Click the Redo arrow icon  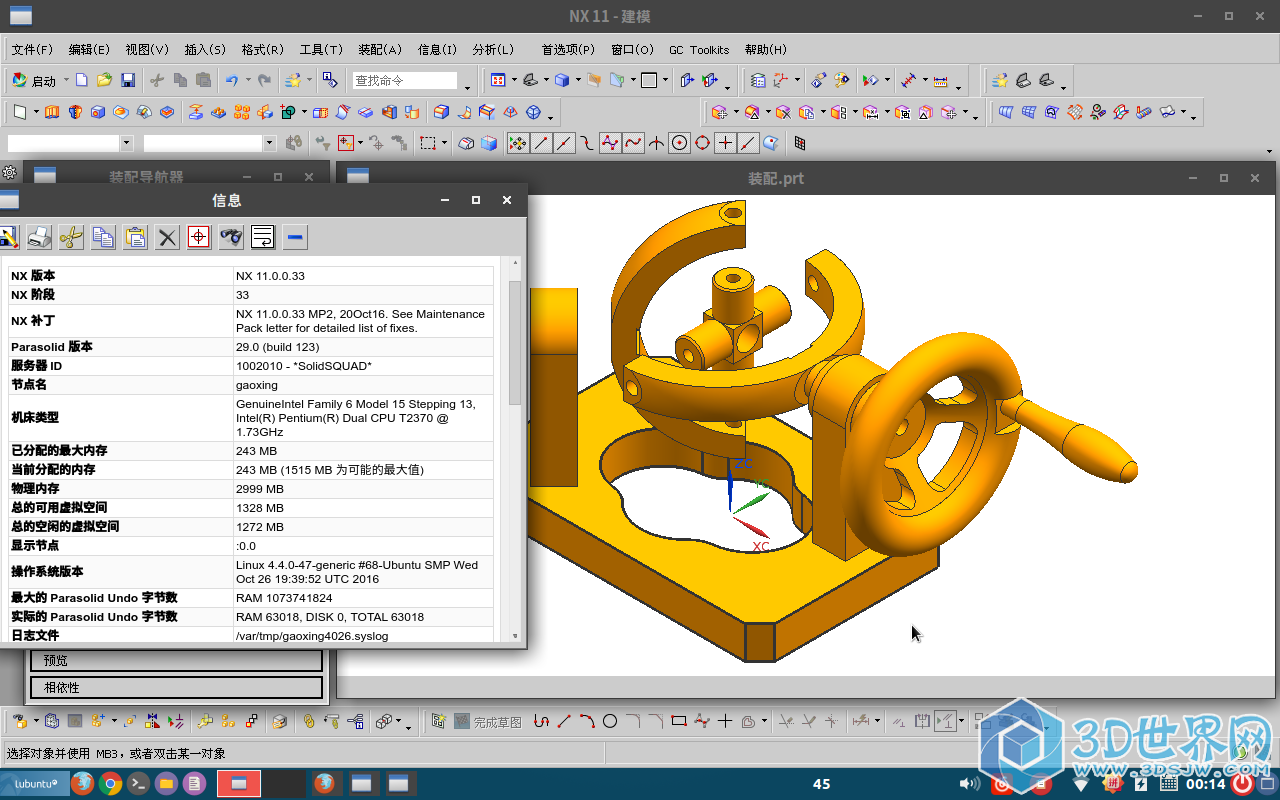point(264,80)
